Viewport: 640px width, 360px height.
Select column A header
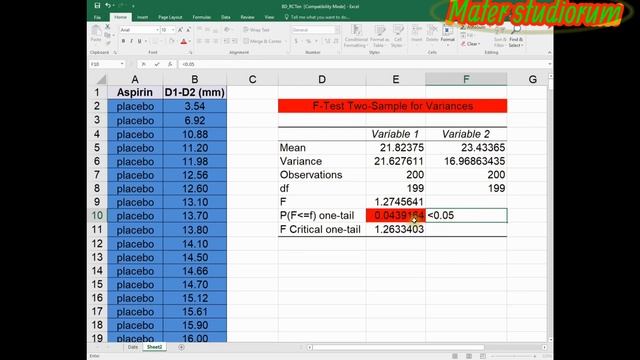click(135, 79)
